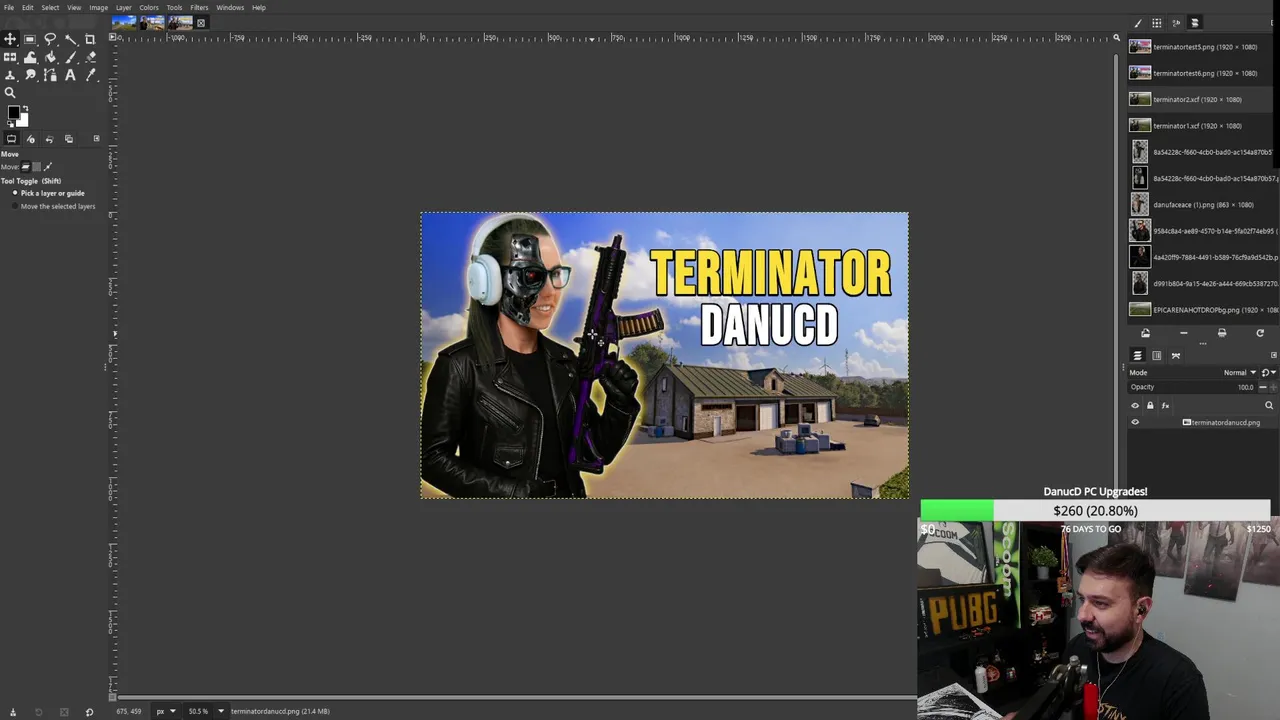
Task: Select the Paths tool
Action: (50, 75)
